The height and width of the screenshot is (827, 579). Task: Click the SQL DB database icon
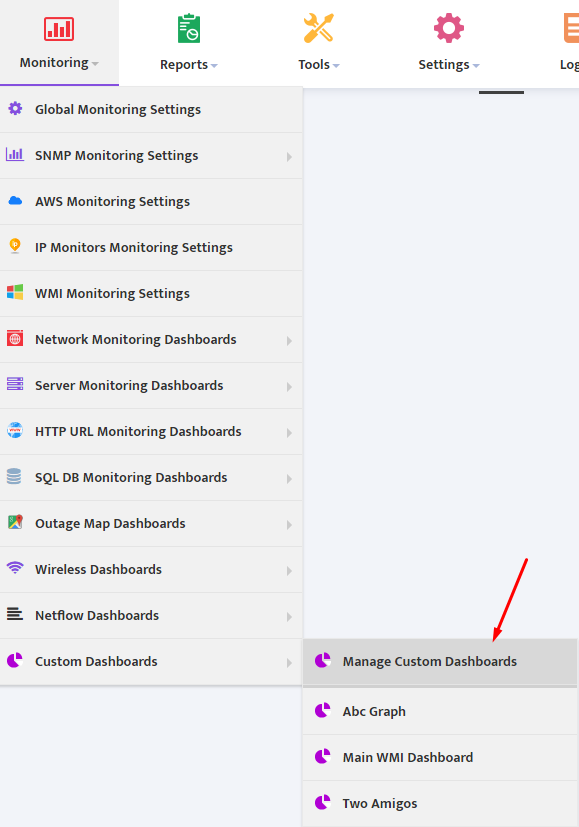(14, 476)
